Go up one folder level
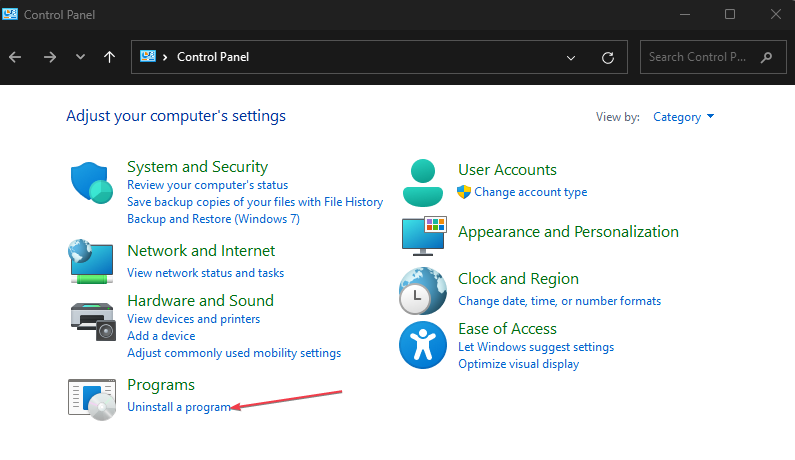The height and width of the screenshot is (460, 795). tap(109, 57)
